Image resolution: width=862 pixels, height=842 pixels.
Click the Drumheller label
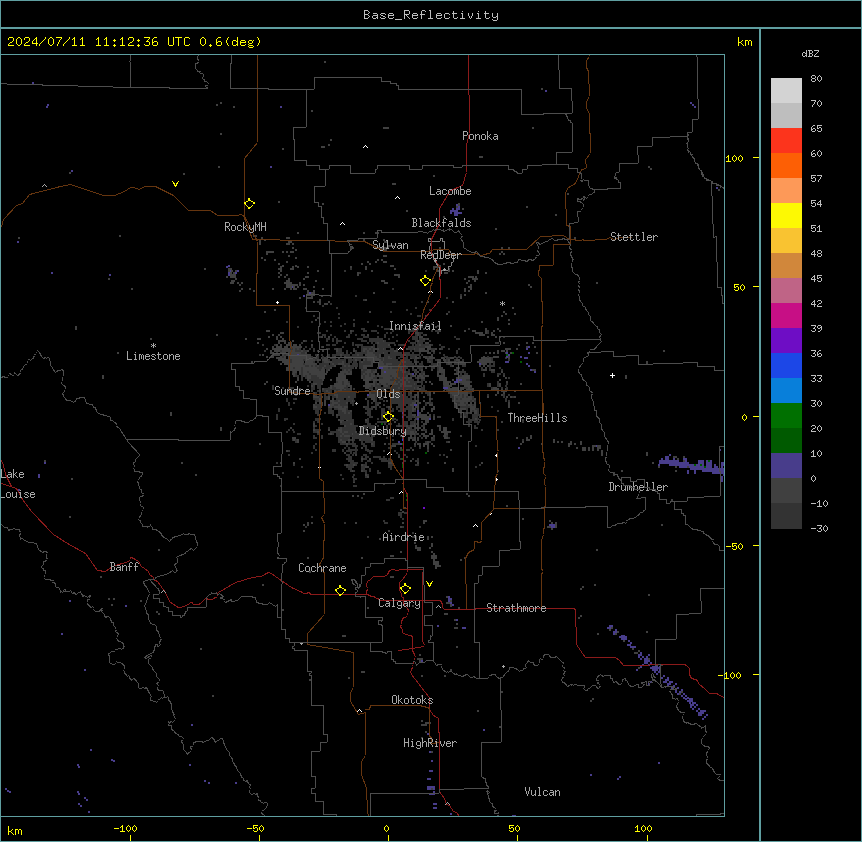tap(638, 487)
